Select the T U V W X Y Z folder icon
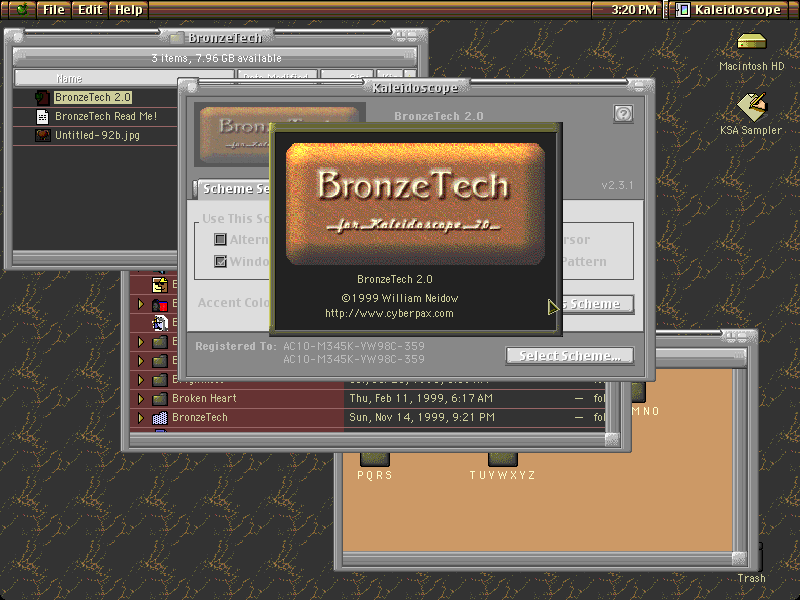800x600 pixels. click(x=502, y=459)
